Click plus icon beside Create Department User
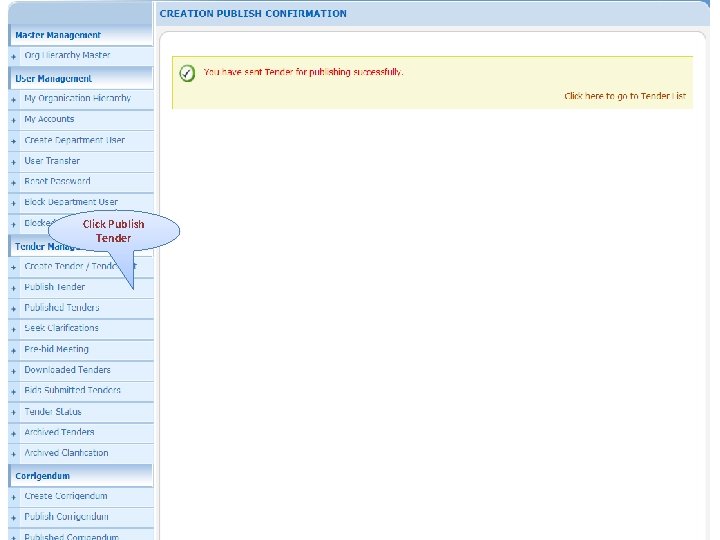Viewport: 720px width, 540px height. 14,141
